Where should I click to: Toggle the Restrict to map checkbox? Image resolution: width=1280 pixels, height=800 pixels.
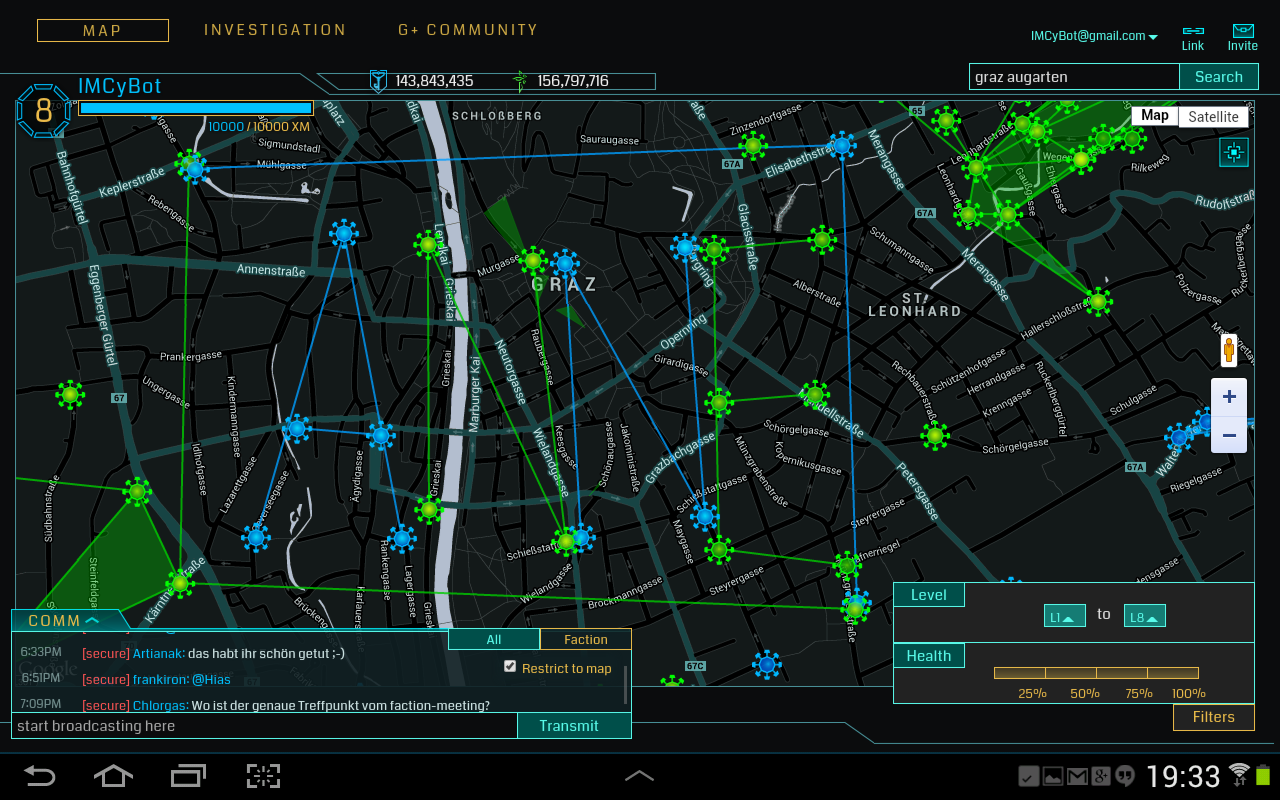click(x=510, y=667)
